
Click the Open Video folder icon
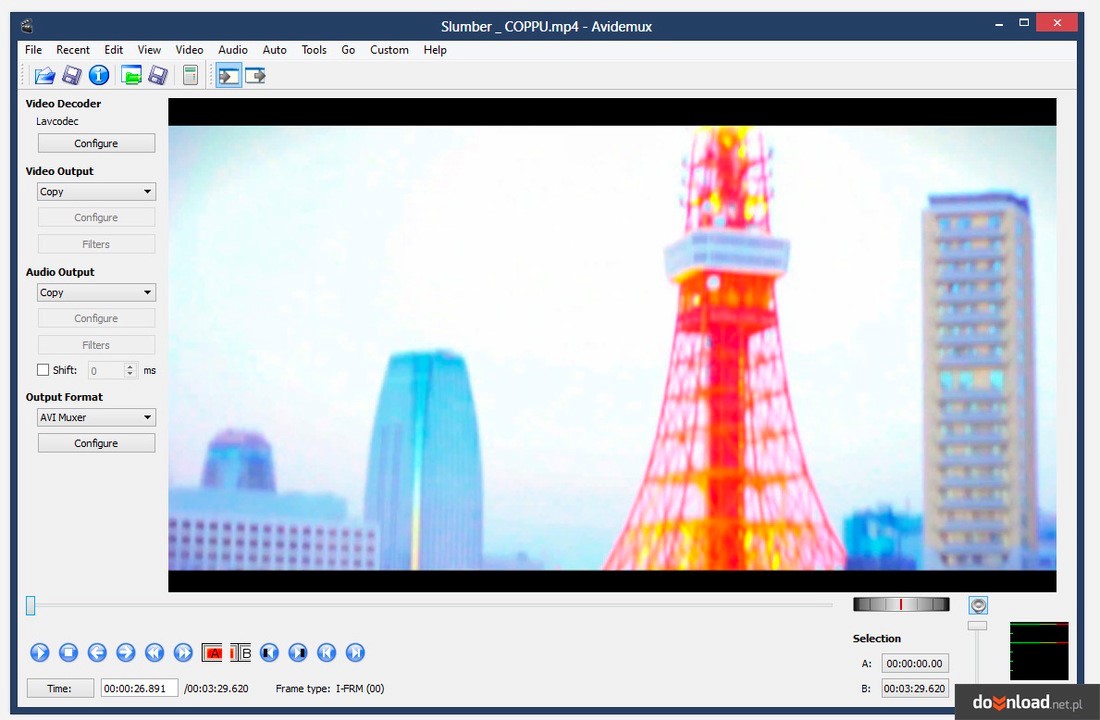click(44, 75)
